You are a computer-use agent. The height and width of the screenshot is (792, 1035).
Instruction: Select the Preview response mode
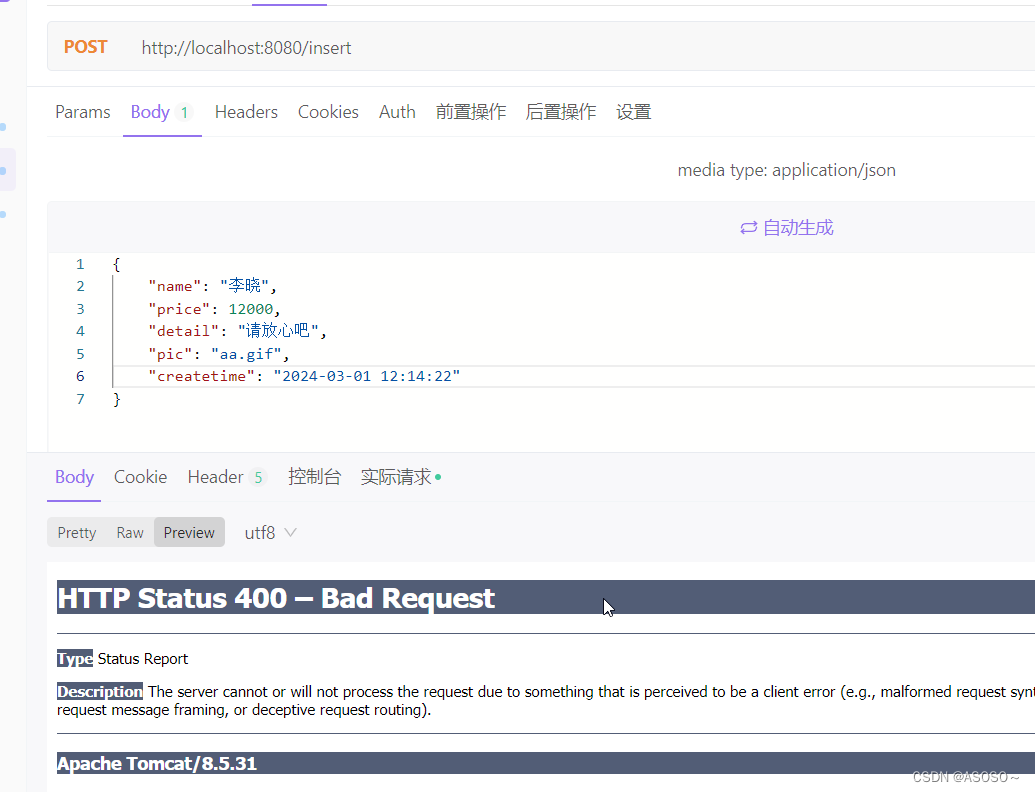click(x=189, y=532)
